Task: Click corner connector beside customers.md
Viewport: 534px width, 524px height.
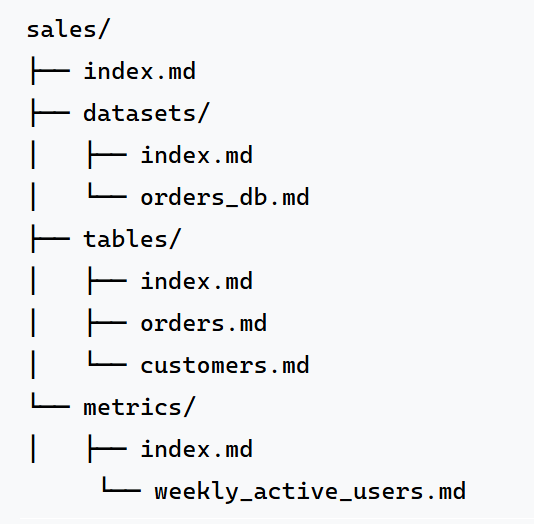Action: click(x=107, y=359)
